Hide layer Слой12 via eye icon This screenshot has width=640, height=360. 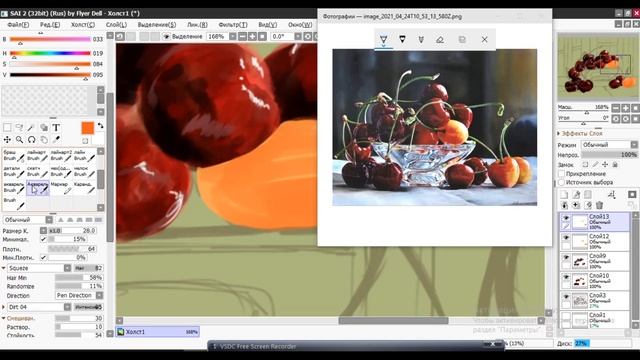(566, 237)
